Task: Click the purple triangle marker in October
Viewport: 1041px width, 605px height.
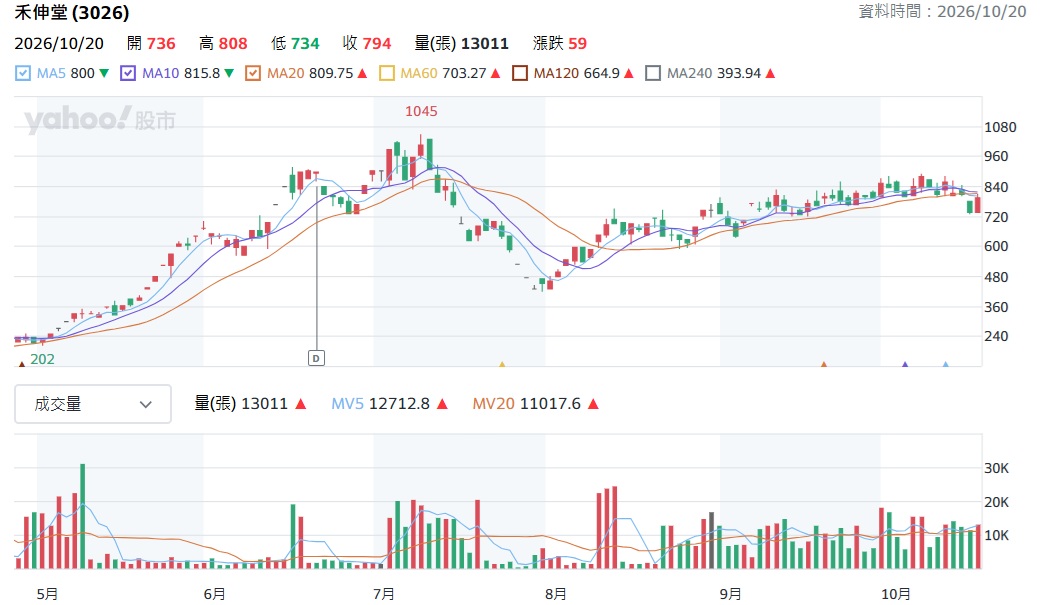Action: [x=905, y=364]
